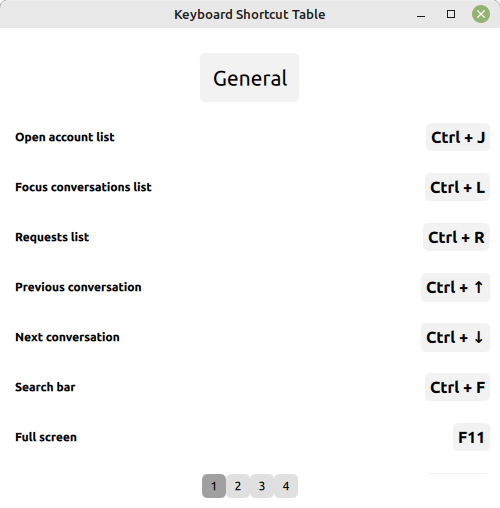Click the Ctrl + L shortcut badge
This screenshot has width=500, height=508.
click(x=457, y=187)
